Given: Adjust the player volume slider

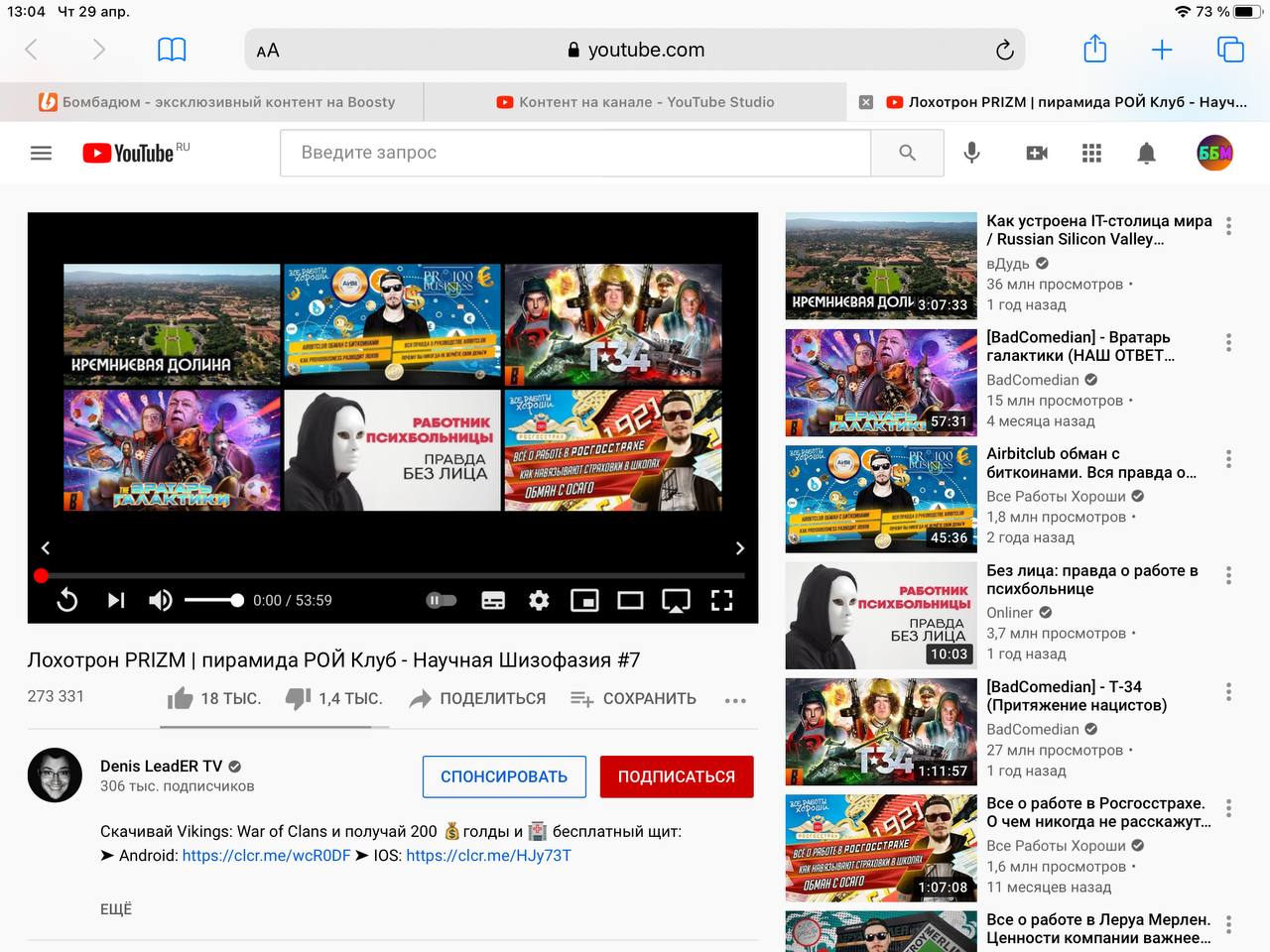Looking at the screenshot, I should [x=214, y=600].
